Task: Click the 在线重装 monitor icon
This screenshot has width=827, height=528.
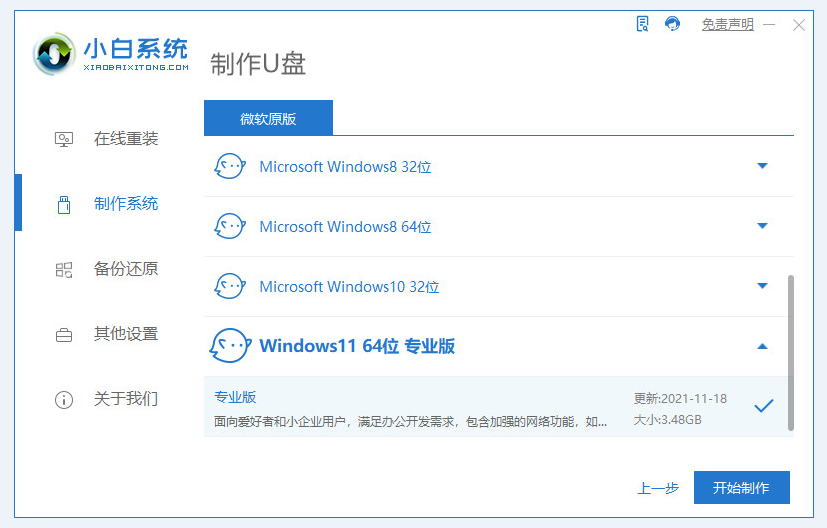Action: coord(64,139)
